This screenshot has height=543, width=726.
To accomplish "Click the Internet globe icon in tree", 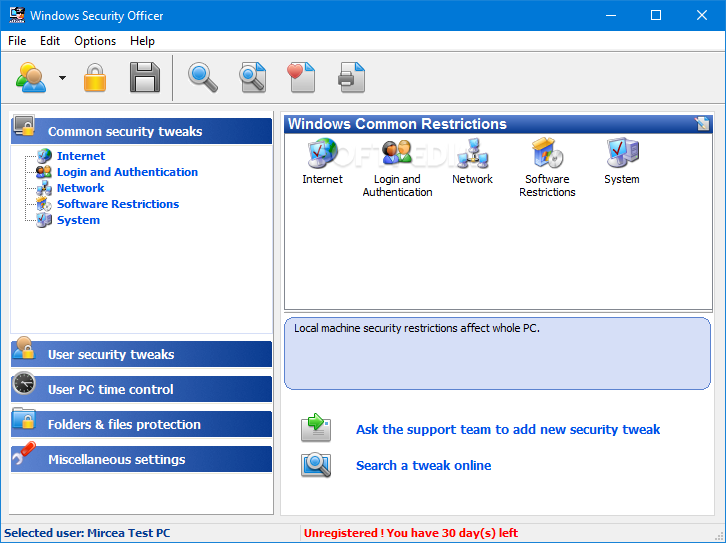I will (x=44, y=156).
